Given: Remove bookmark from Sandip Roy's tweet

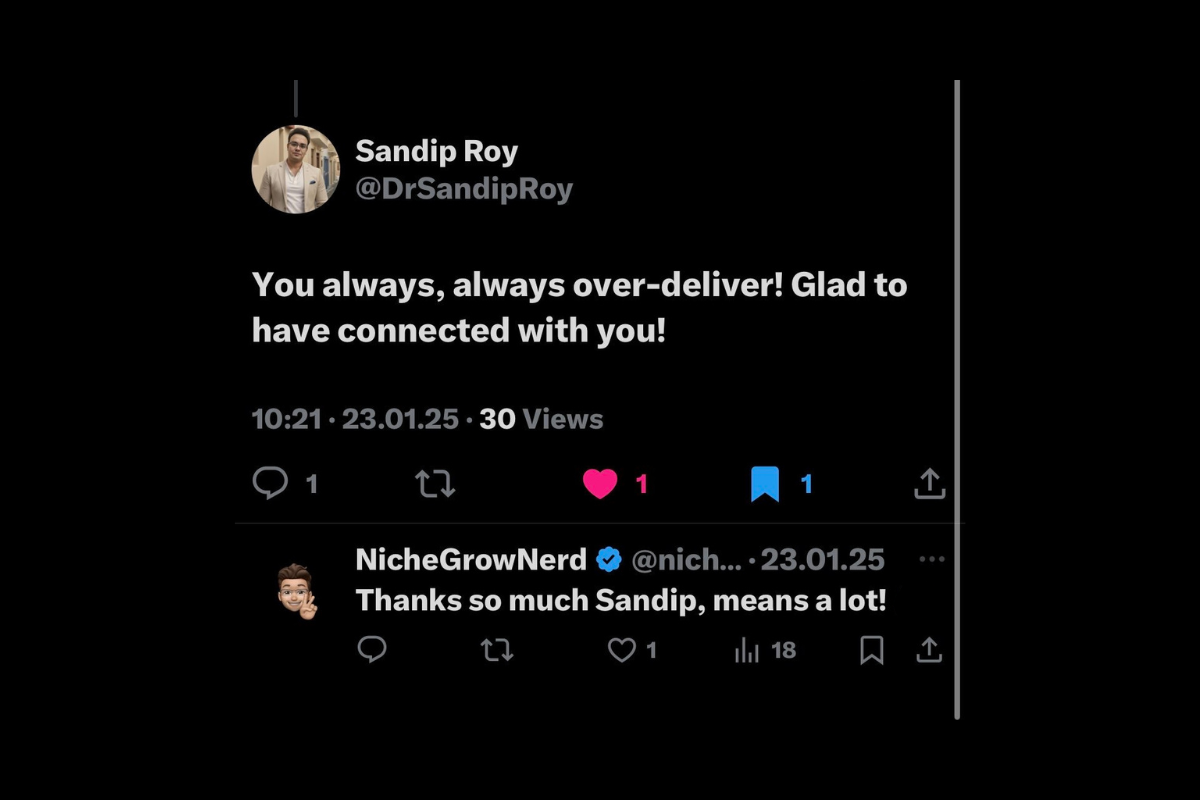Looking at the screenshot, I should (765, 484).
